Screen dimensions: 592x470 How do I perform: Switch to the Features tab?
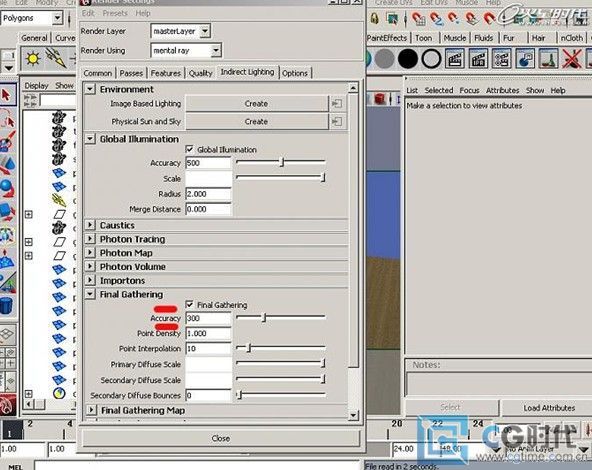pyautogui.click(x=166, y=73)
